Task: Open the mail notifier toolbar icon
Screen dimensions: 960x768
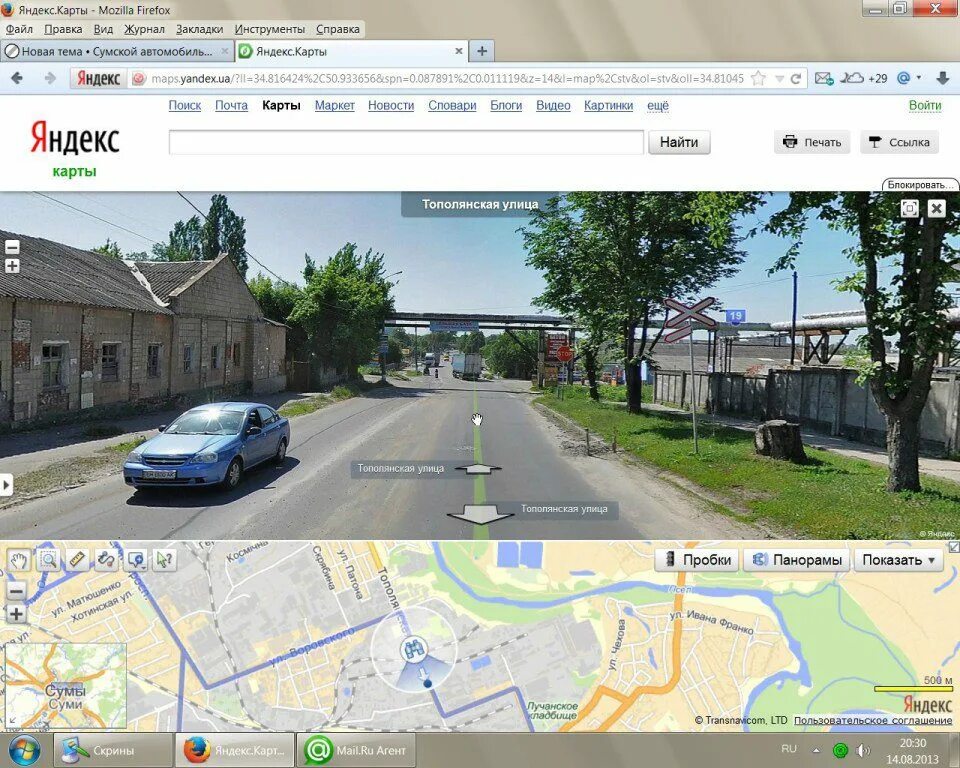Action: (823, 78)
